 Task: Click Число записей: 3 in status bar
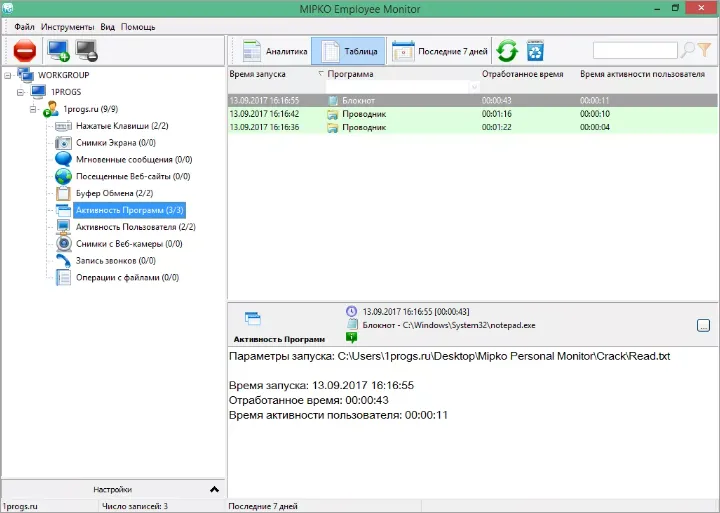135,506
